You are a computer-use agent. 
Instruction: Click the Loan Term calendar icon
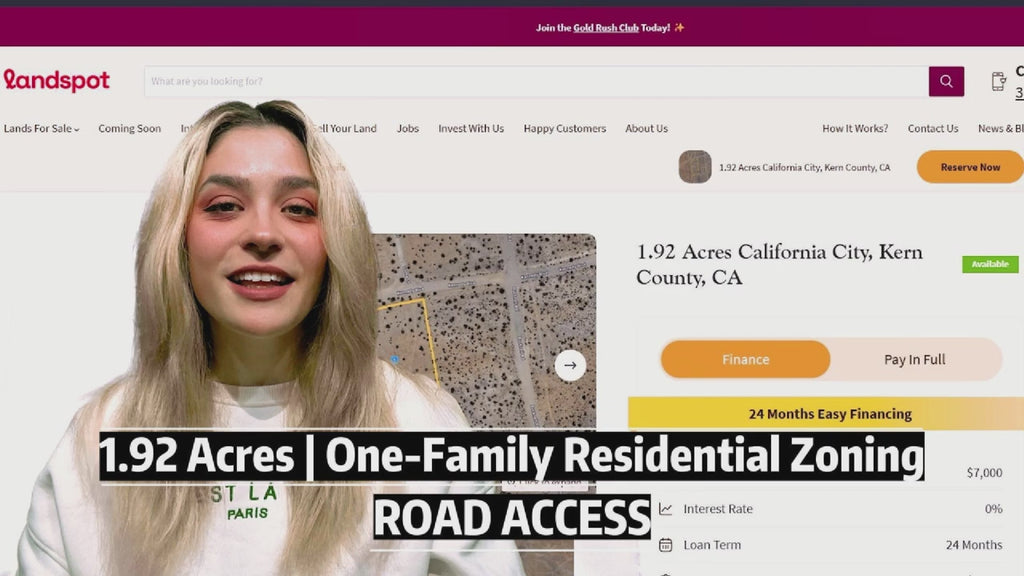(x=665, y=545)
